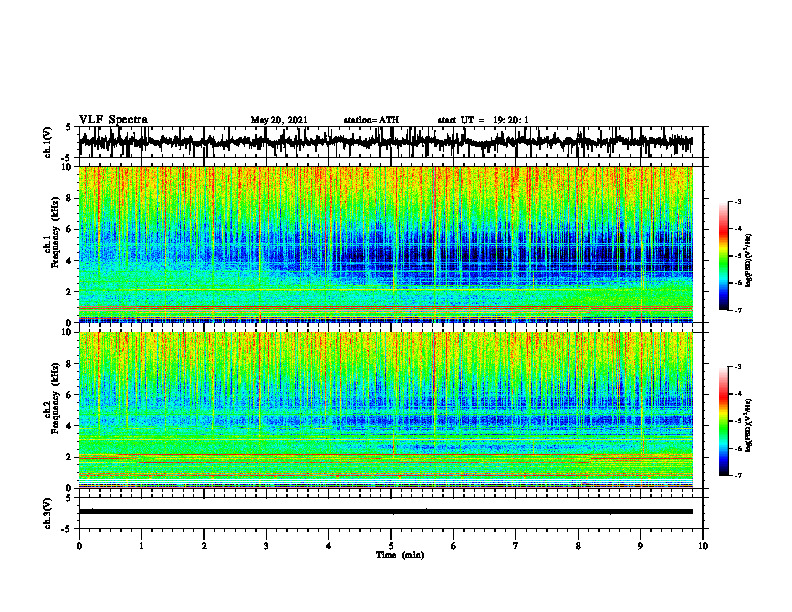Click the "station=ATH" header label
792x612 pixels.
coord(371,120)
